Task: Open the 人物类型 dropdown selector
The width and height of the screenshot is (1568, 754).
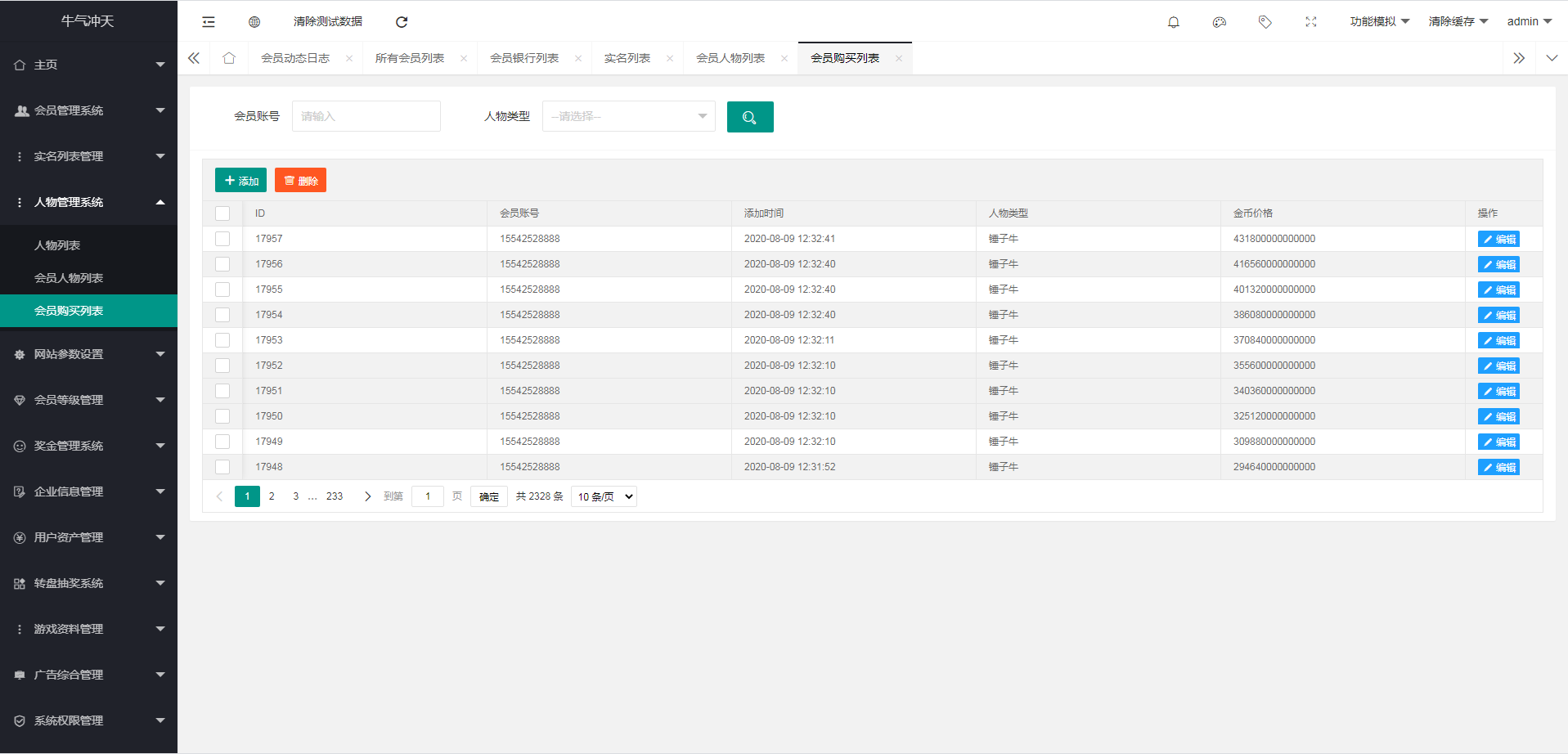Action: [x=628, y=116]
